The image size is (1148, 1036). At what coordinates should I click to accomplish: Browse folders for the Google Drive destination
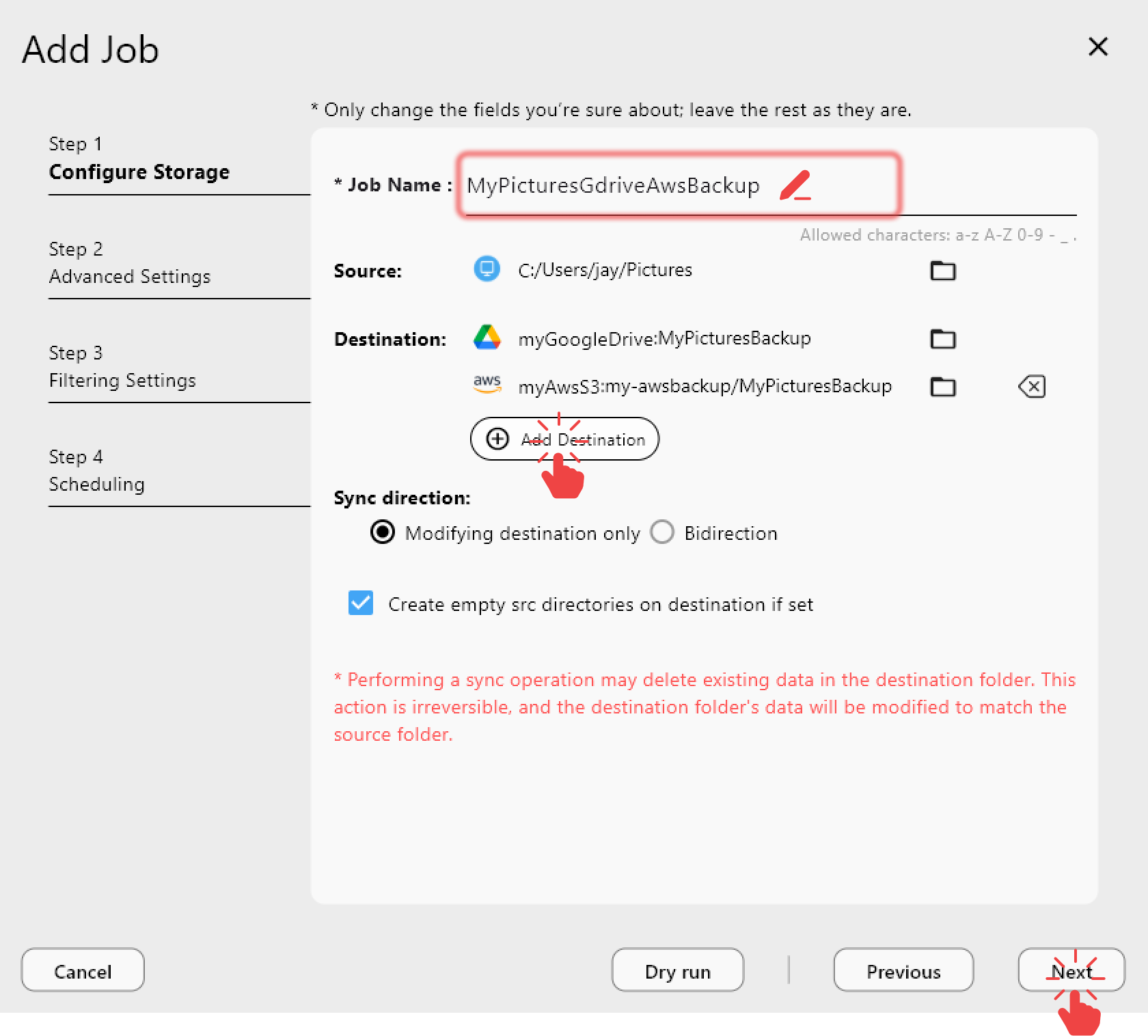pos(943,338)
